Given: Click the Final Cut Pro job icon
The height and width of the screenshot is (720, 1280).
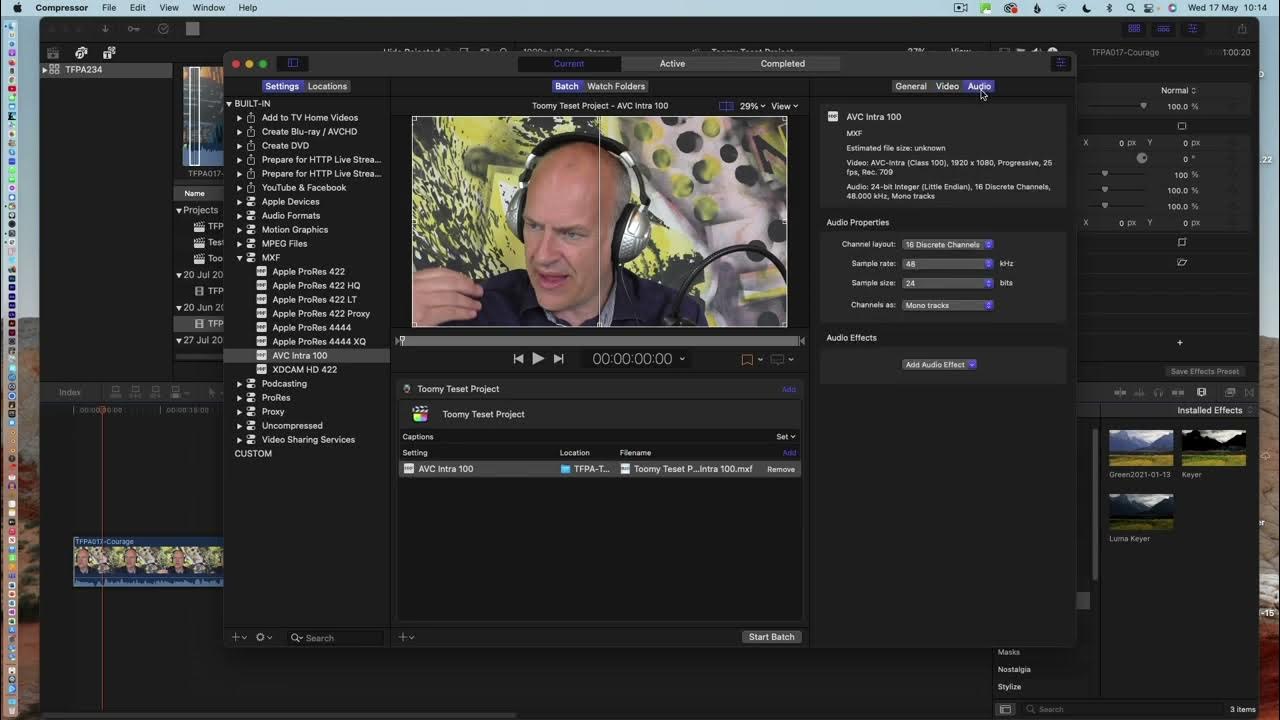Looking at the screenshot, I should (x=420, y=414).
